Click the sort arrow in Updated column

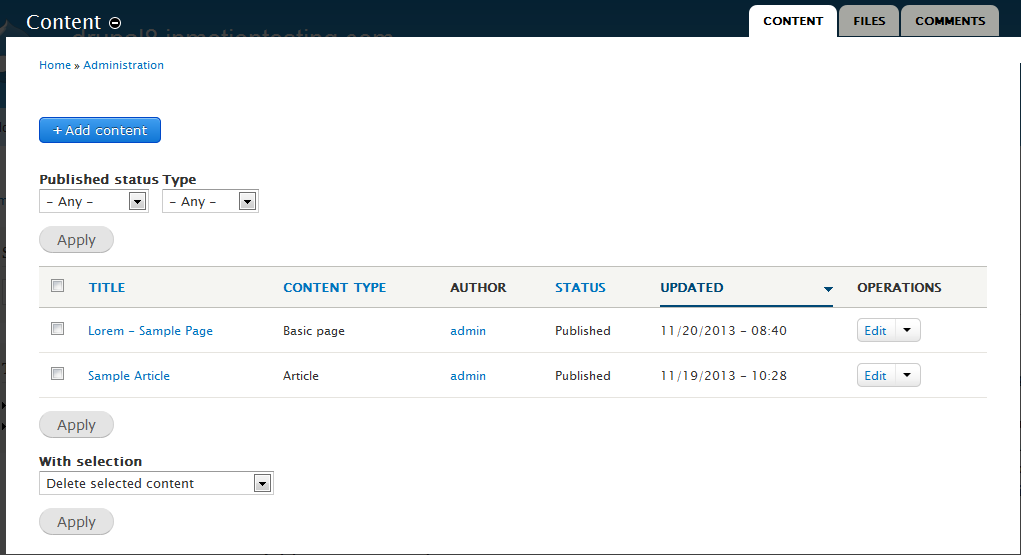click(828, 289)
